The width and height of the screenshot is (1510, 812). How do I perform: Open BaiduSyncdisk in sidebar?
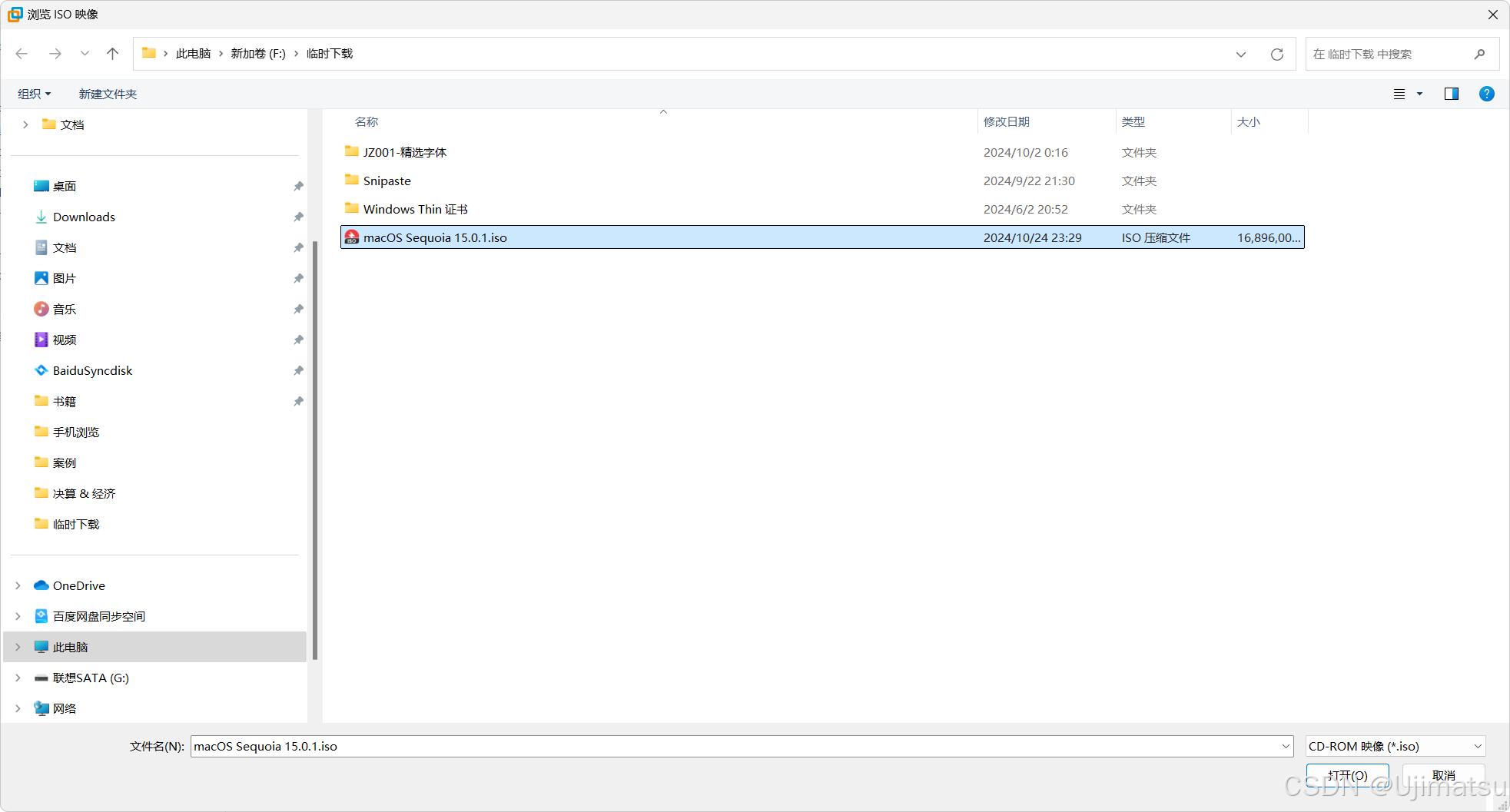click(92, 370)
